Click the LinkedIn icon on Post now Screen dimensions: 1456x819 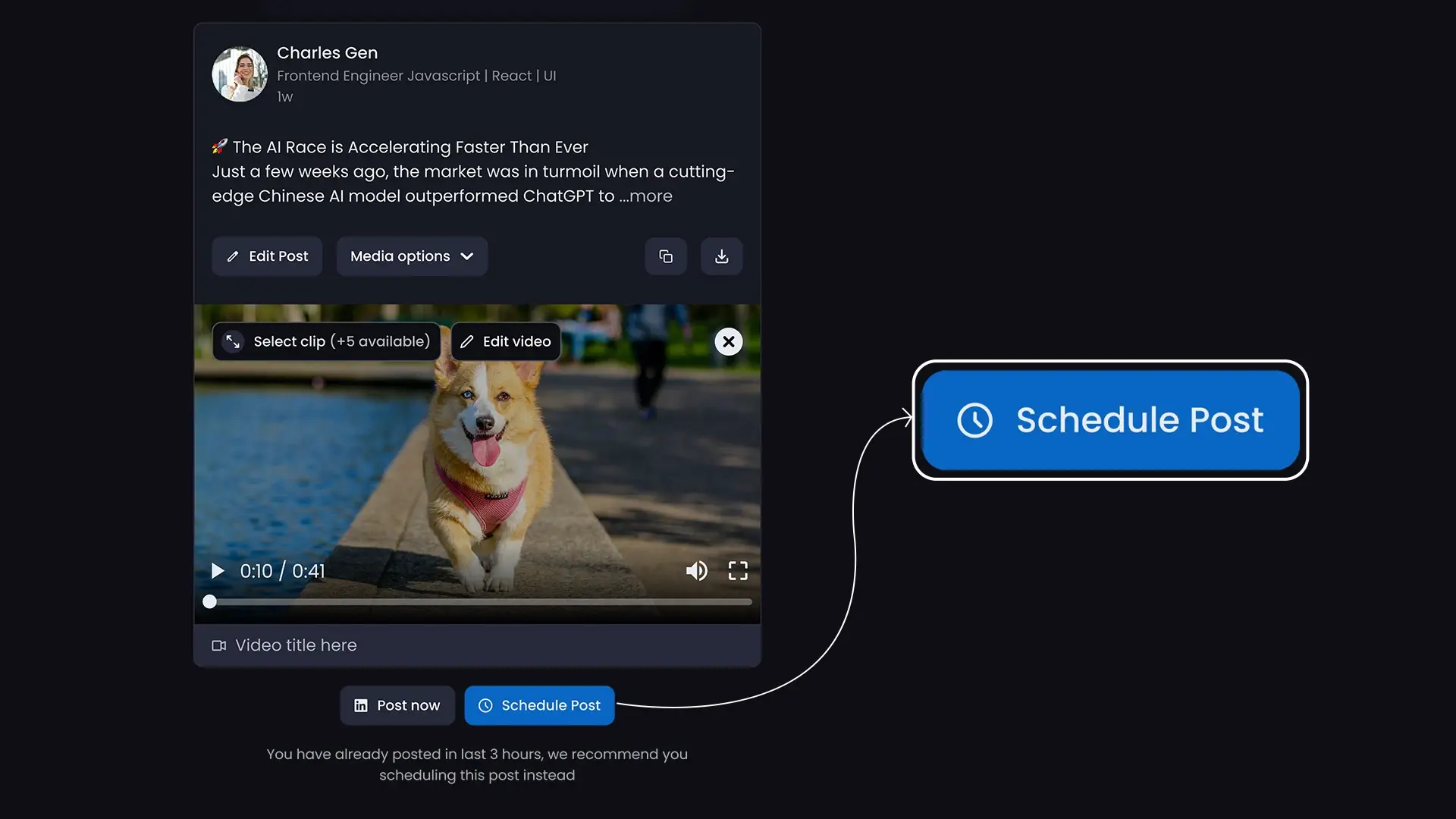pyautogui.click(x=360, y=705)
